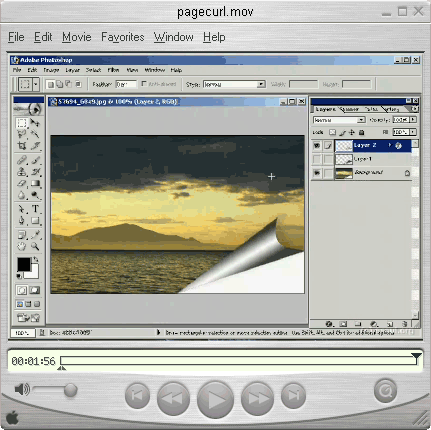The image size is (431, 430).
Task: Select the Hand tool
Action: (22, 246)
